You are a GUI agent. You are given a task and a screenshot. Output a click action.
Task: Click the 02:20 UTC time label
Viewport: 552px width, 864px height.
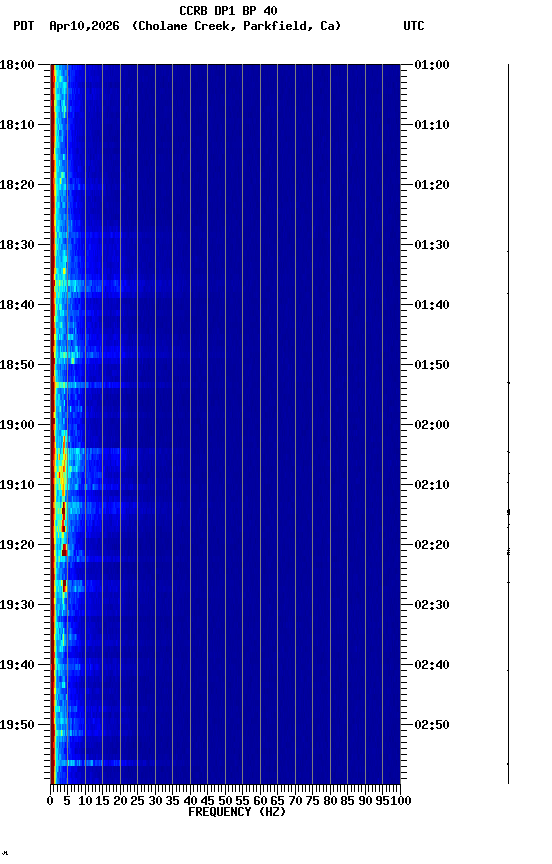[x=432, y=545]
